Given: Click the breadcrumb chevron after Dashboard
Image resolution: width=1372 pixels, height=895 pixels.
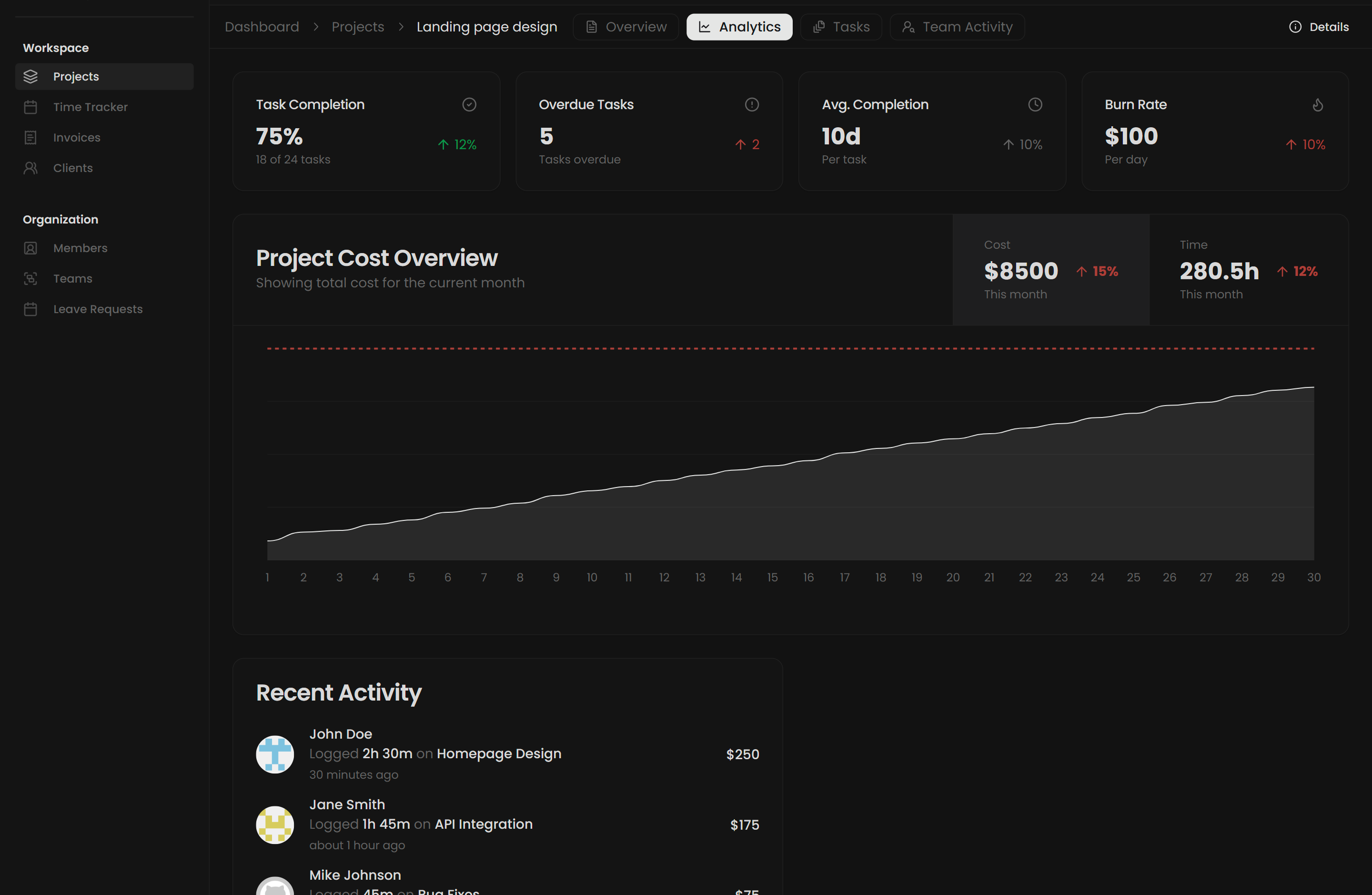Looking at the screenshot, I should (316, 27).
